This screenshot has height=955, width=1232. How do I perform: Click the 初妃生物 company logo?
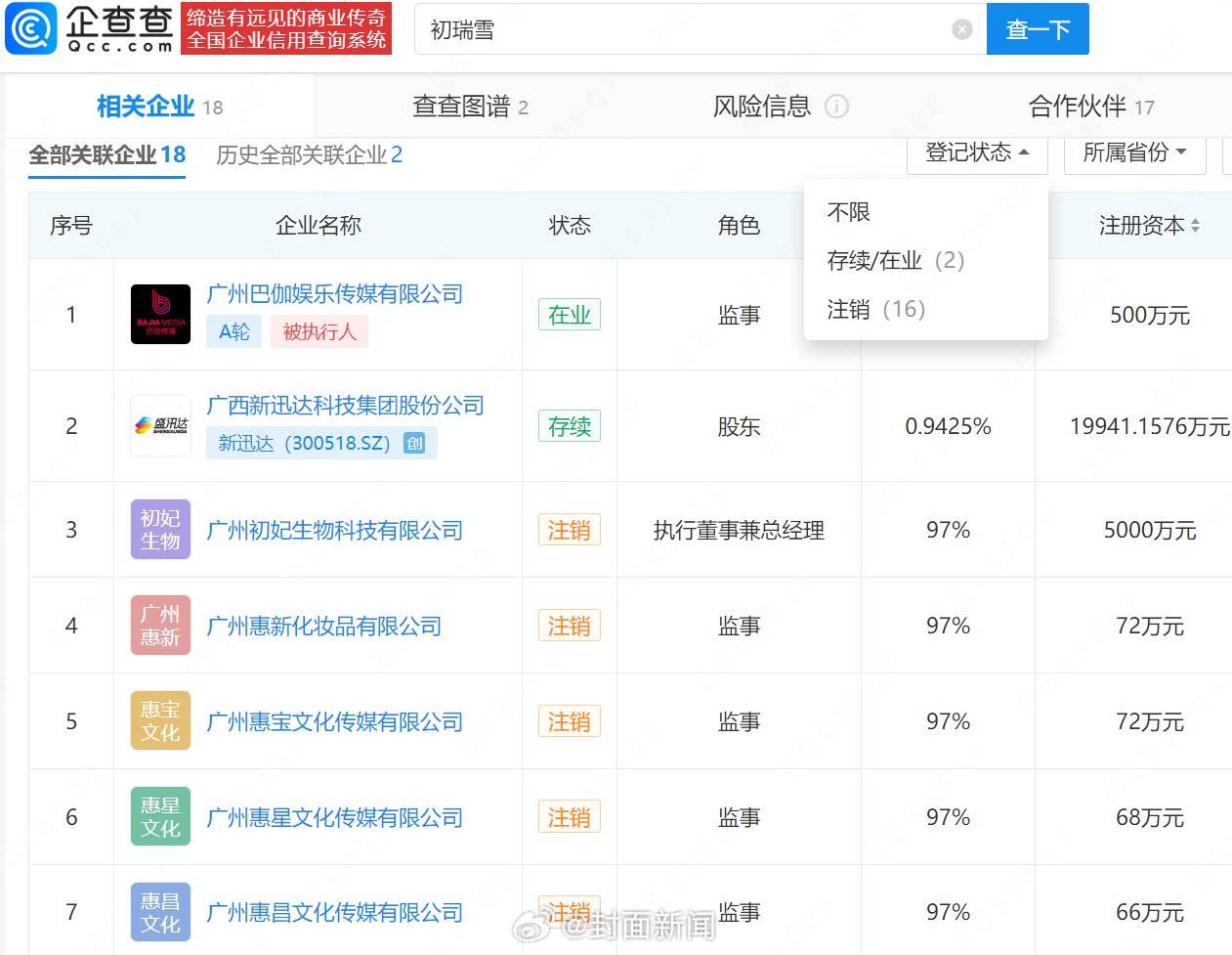click(159, 530)
